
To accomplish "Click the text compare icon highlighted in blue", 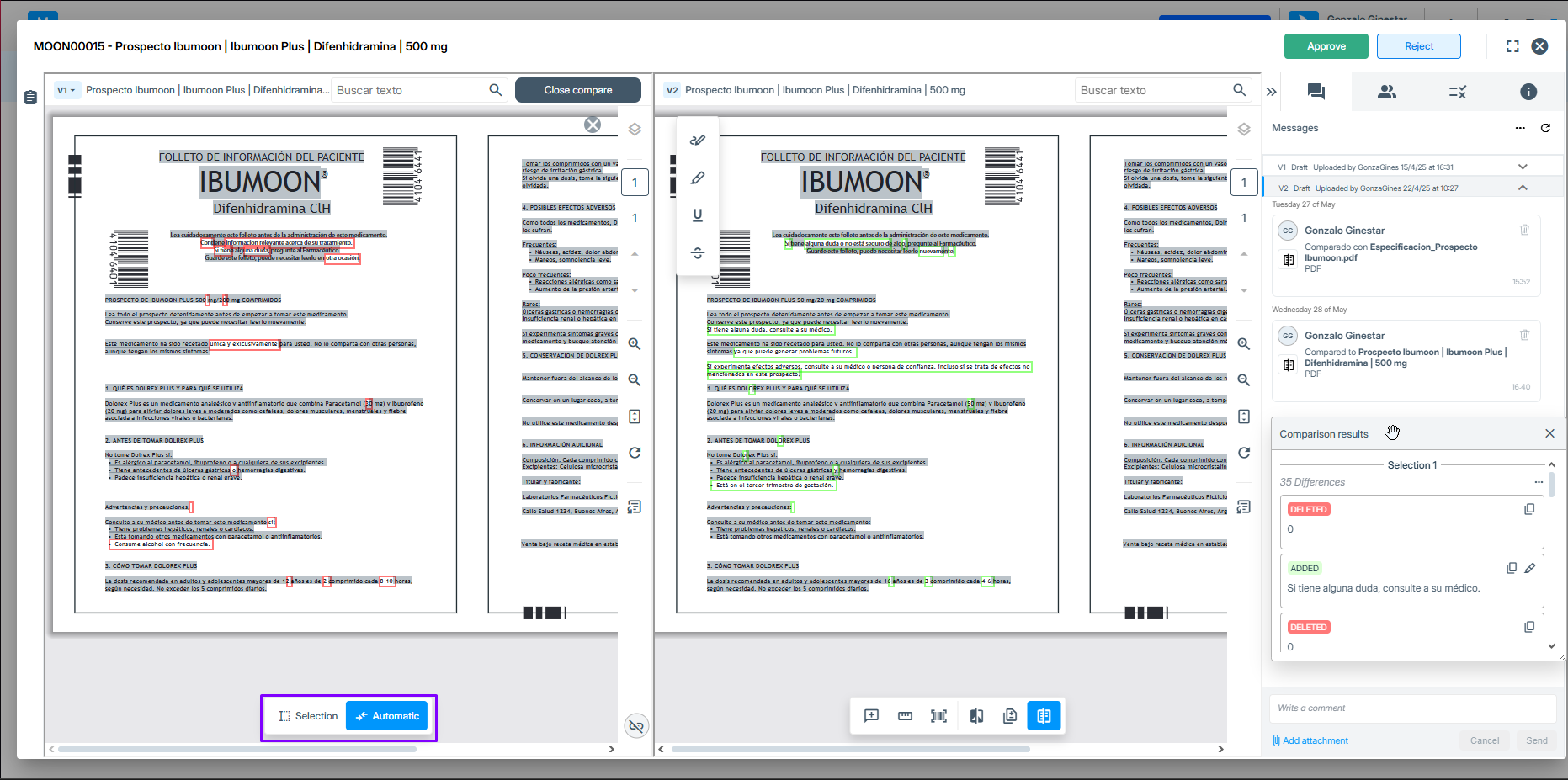I will point(1044,716).
